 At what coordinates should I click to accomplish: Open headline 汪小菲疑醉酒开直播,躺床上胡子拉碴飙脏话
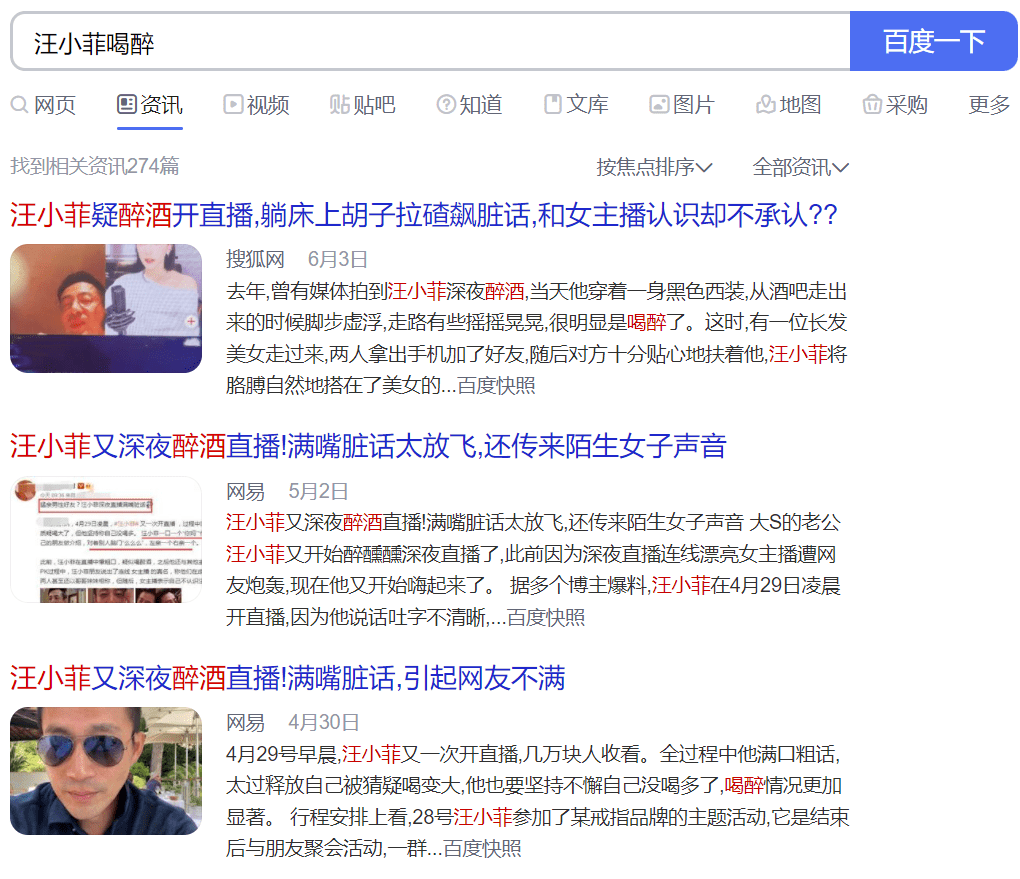(423, 215)
